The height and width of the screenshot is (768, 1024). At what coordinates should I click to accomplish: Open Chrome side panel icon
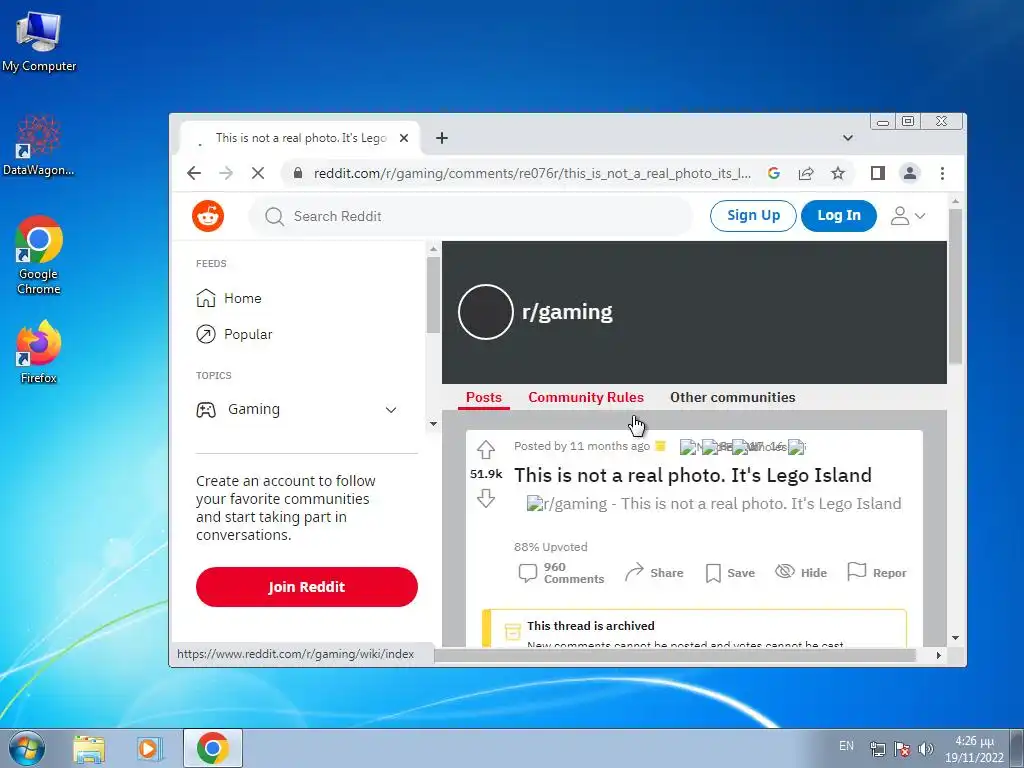878,173
